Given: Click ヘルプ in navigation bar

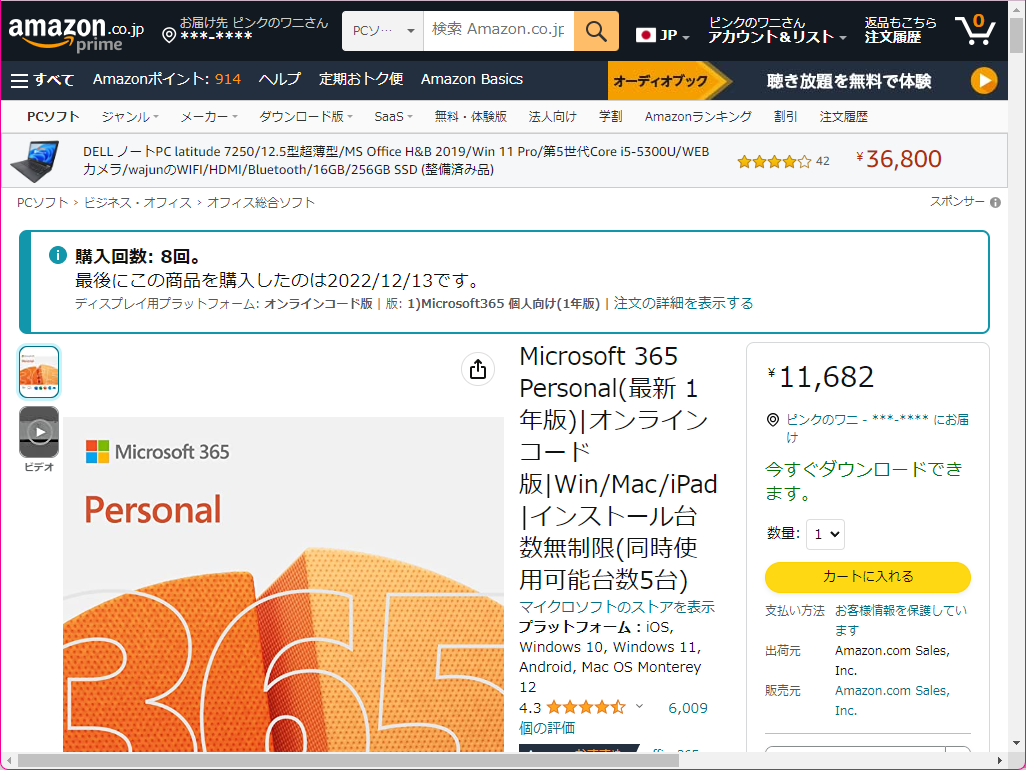Looking at the screenshot, I should [x=279, y=79].
